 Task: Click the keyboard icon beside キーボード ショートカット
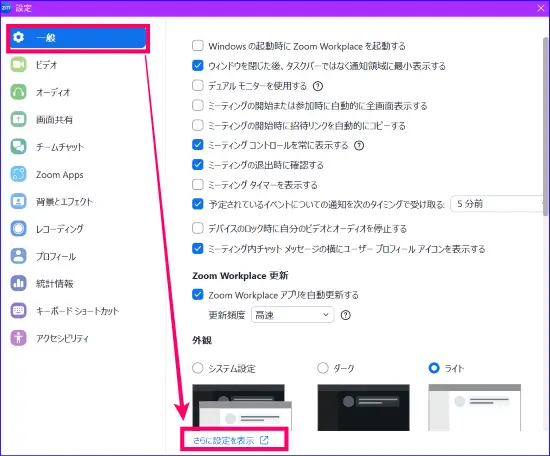coord(18,311)
